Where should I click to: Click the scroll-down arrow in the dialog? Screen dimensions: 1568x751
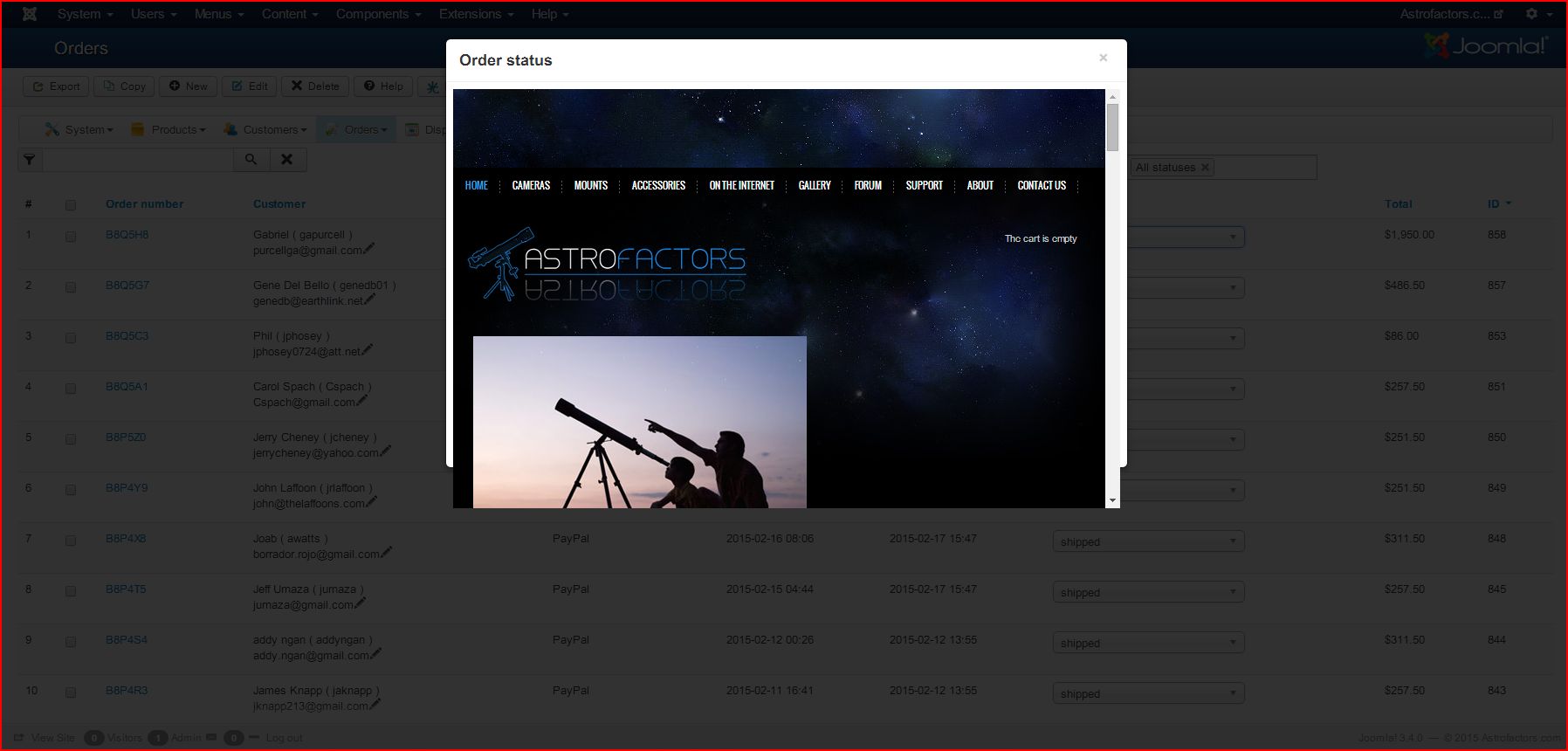pos(1112,500)
